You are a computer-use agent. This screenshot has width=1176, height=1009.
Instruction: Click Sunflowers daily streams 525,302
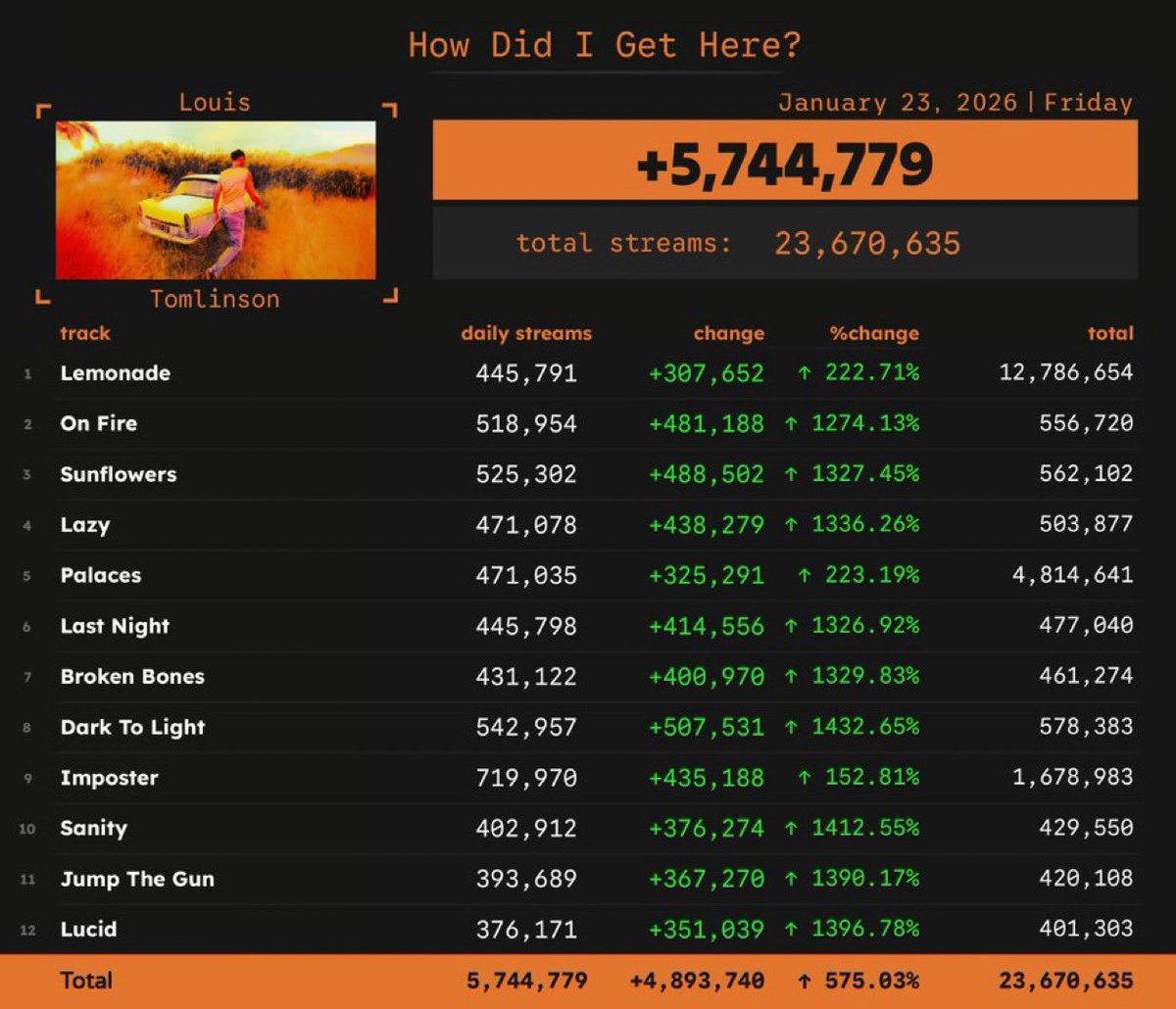click(x=526, y=474)
